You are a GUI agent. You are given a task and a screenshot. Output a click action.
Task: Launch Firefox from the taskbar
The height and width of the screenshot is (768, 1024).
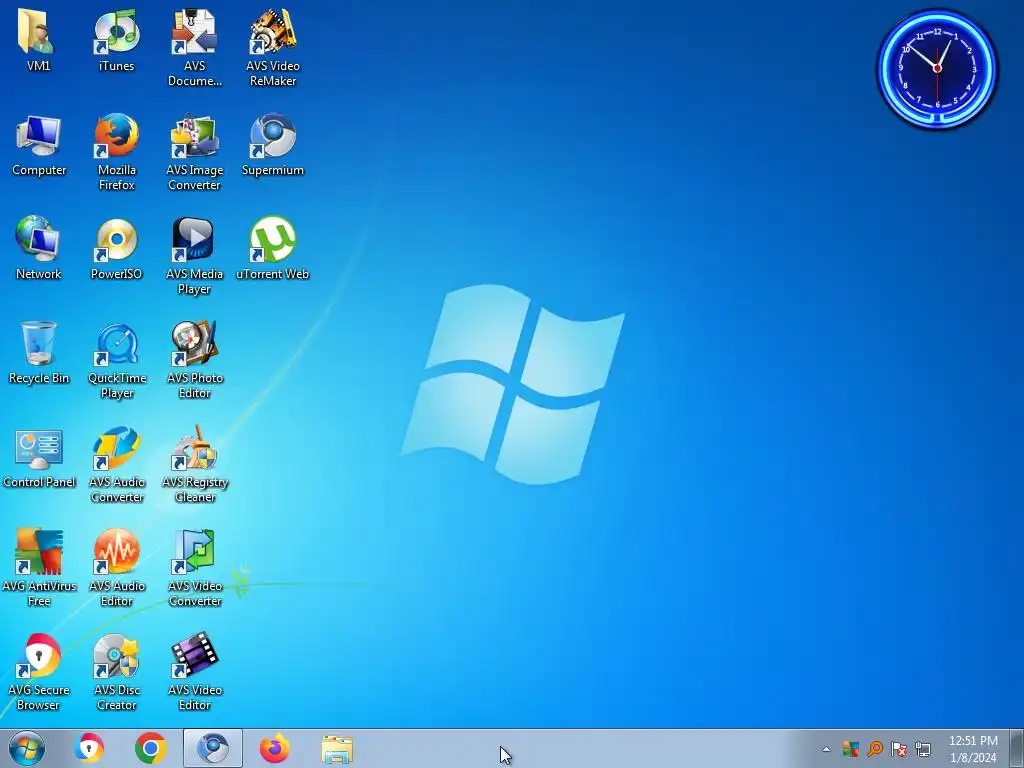[x=275, y=748]
